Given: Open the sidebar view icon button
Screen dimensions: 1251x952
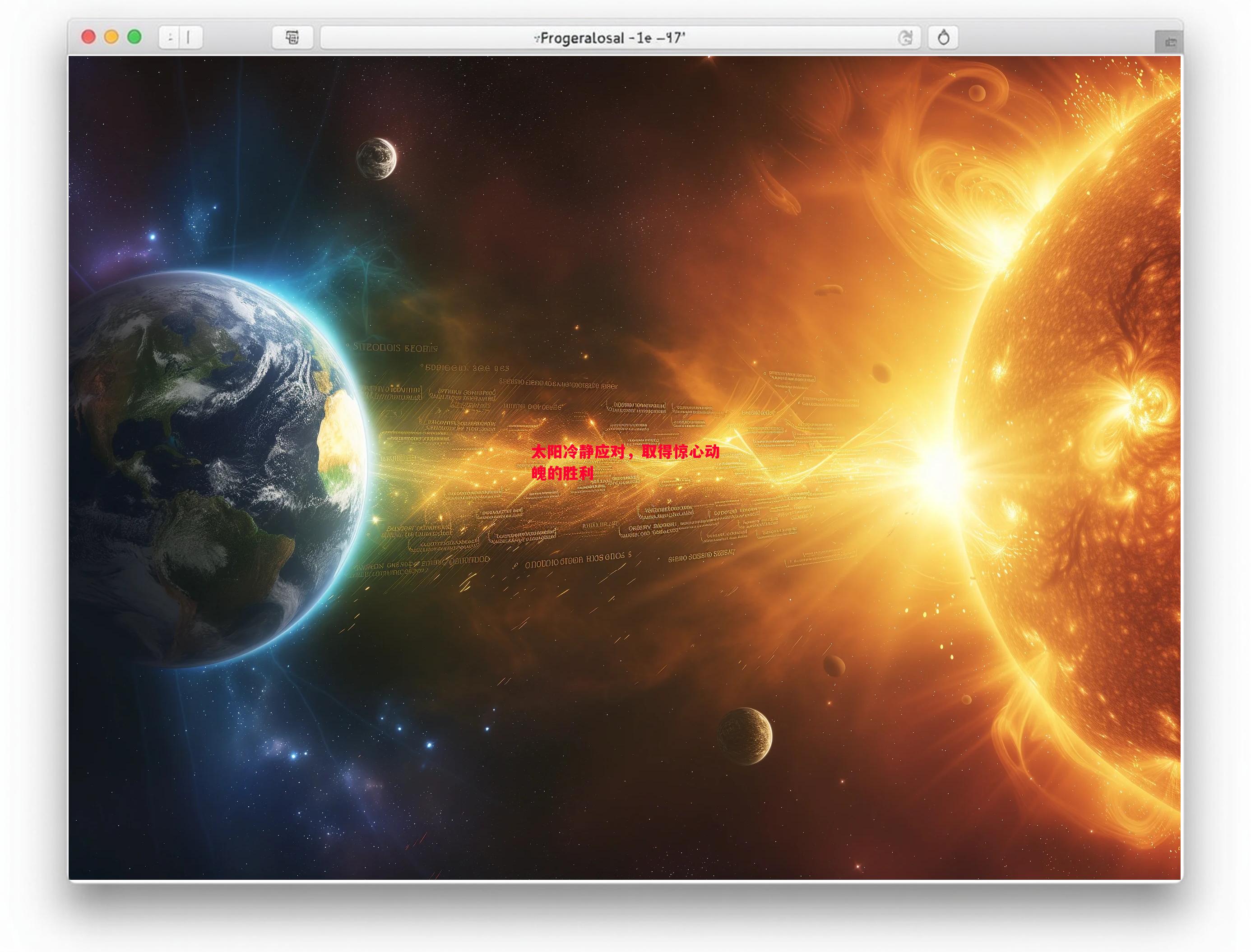Looking at the screenshot, I should point(292,38).
